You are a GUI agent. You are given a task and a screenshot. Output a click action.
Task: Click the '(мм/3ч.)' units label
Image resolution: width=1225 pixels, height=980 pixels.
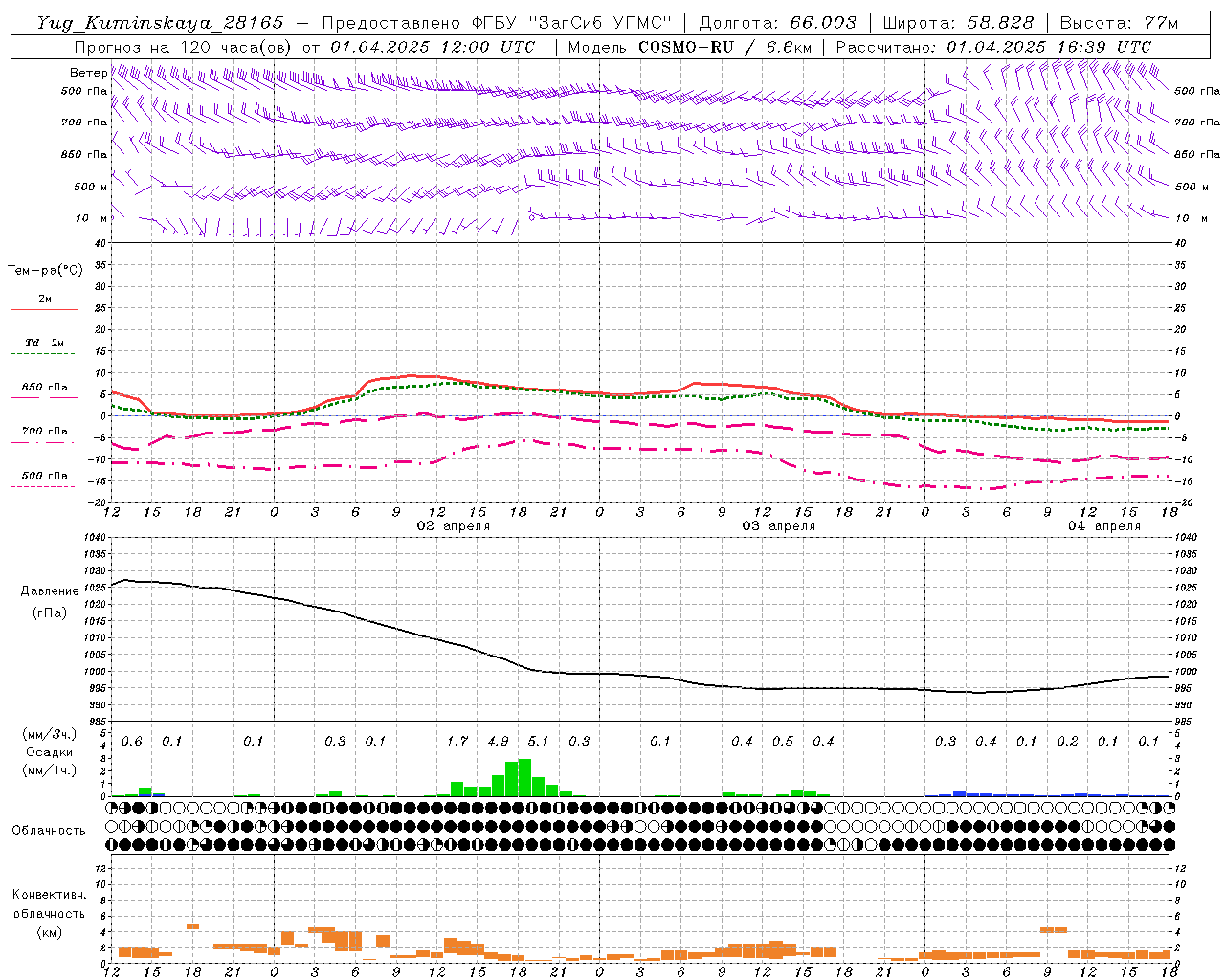click(x=49, y=734)
